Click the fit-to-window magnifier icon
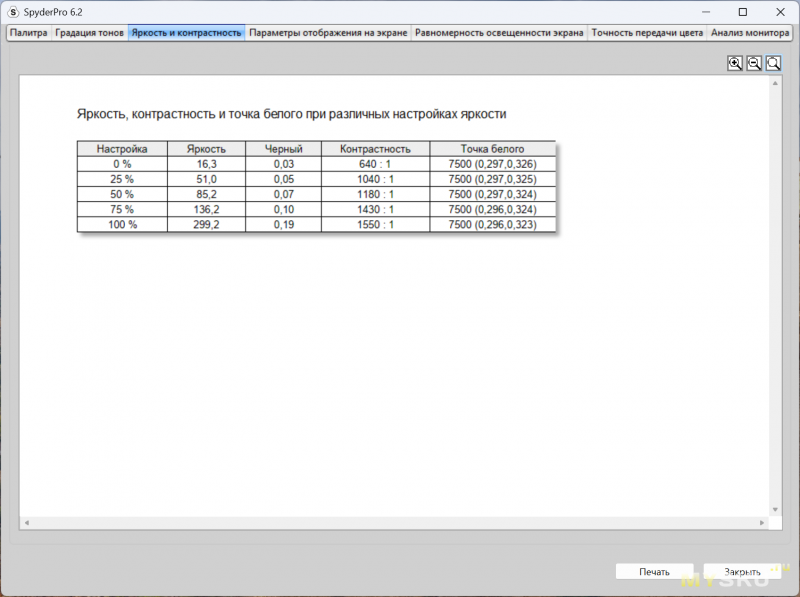 pyautogui.click(x=773, y=63)
